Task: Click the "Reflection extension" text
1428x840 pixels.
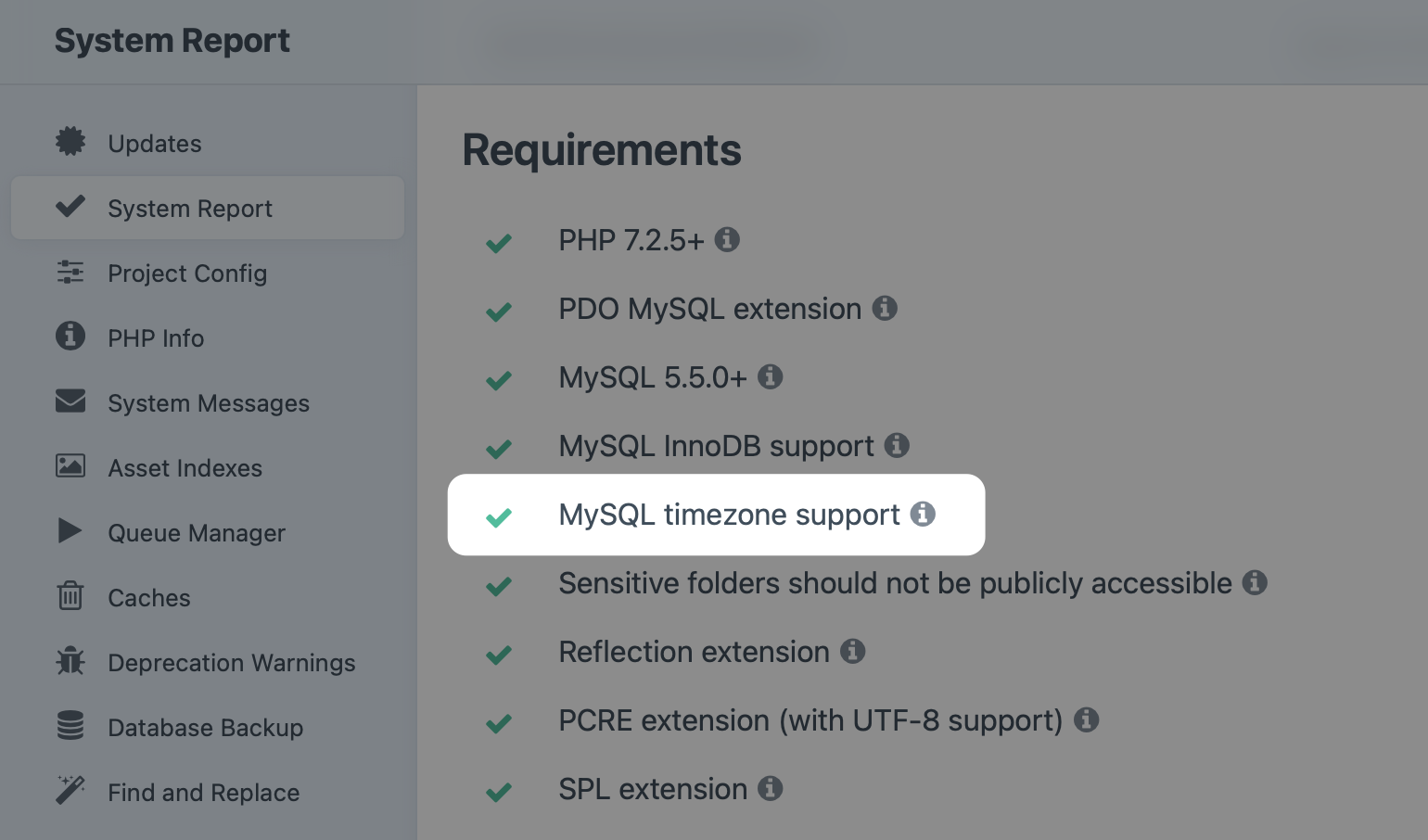Action: 694,652
